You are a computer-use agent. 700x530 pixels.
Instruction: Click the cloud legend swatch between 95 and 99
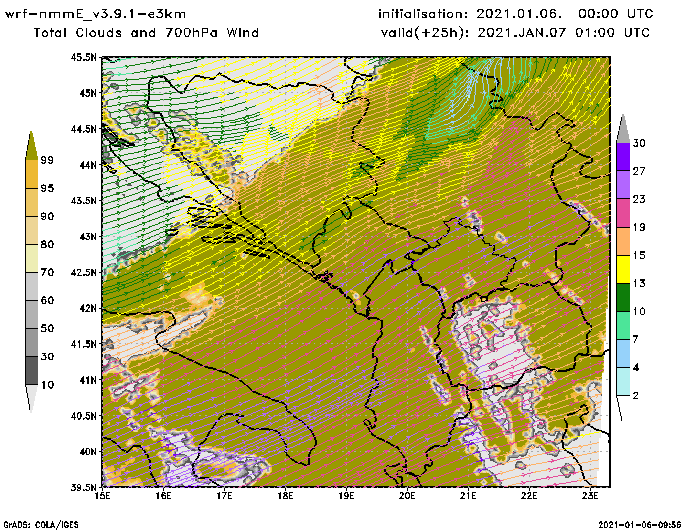pyautogui.click(x=32, y=174)
